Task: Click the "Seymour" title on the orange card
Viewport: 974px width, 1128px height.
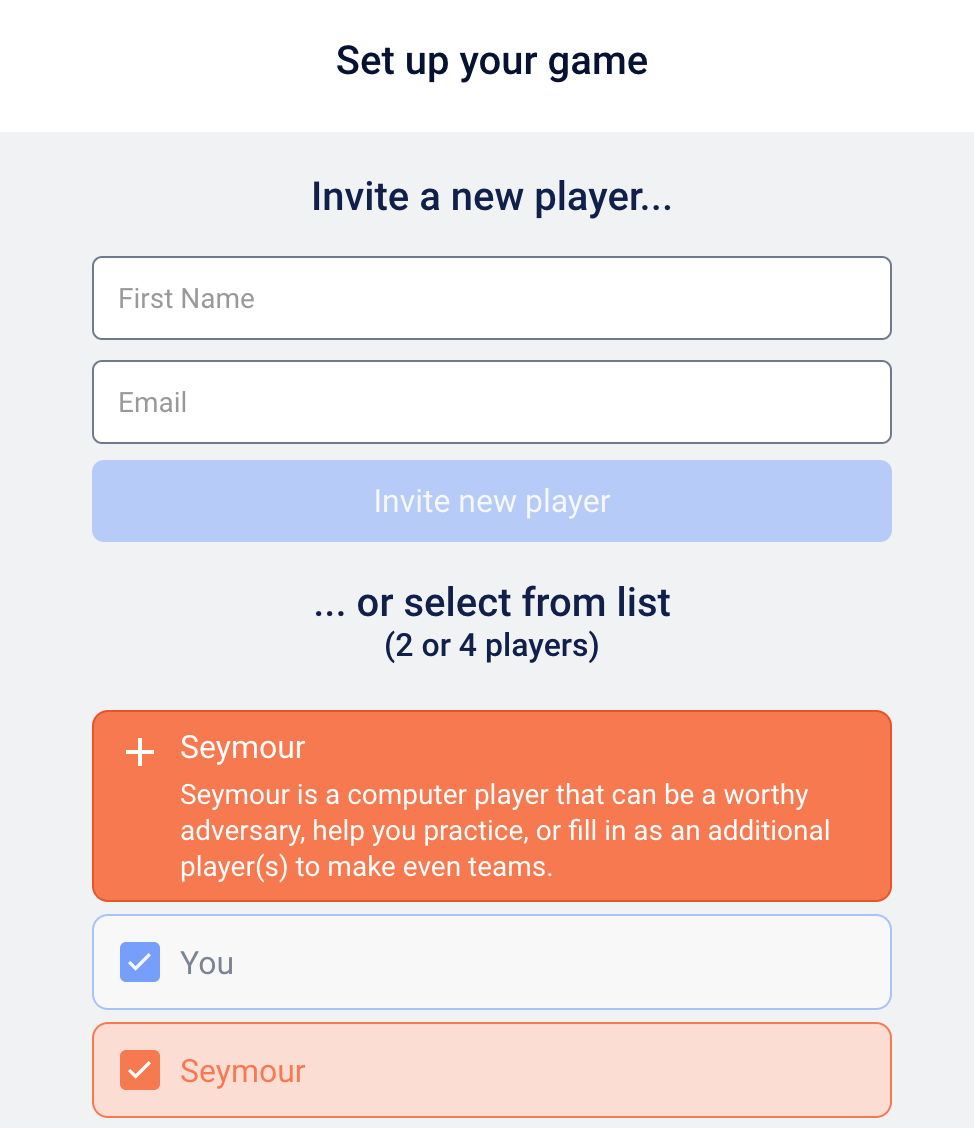Action: (242, 747)
